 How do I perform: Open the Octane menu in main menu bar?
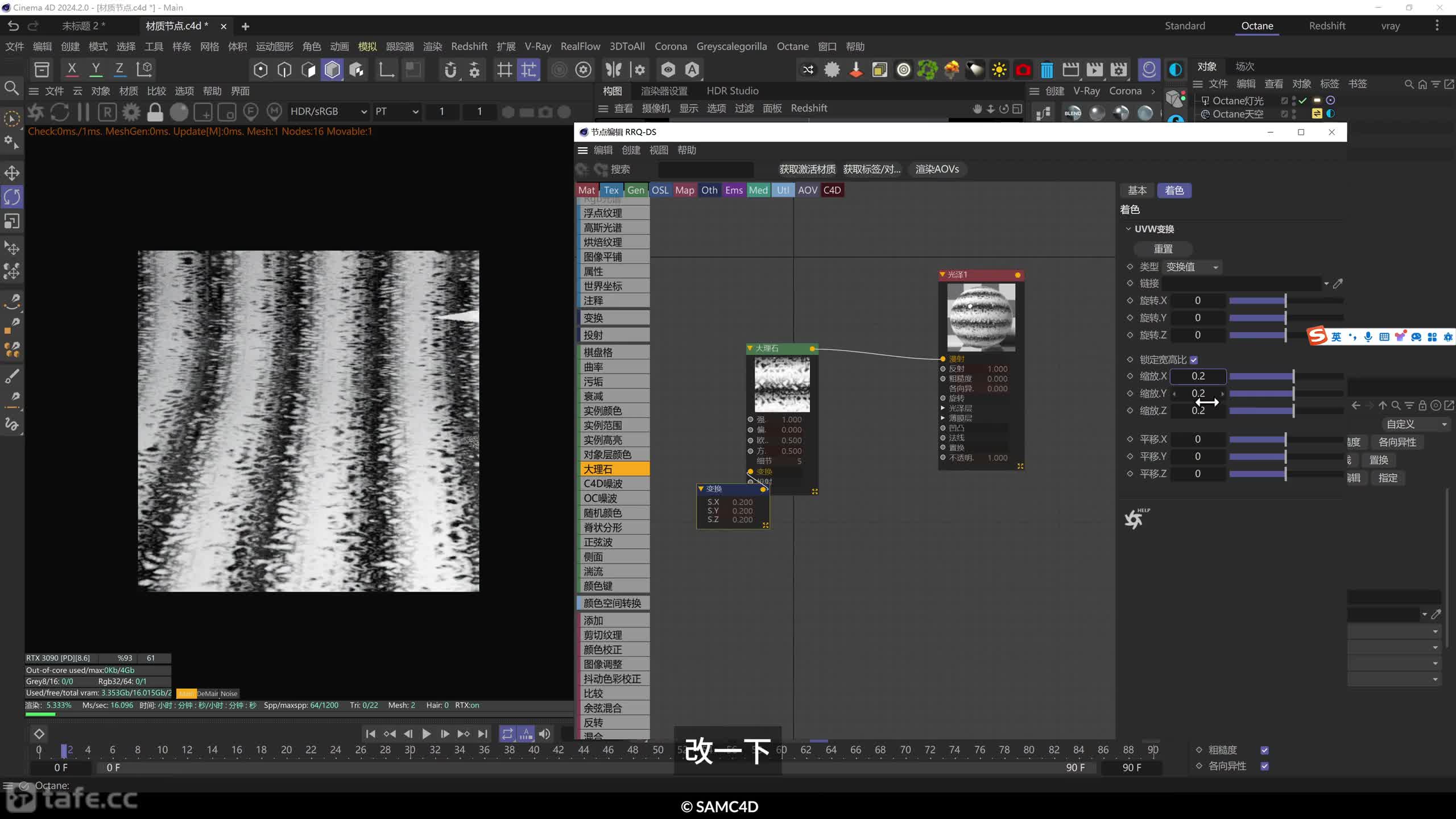(x=792, y=47)
